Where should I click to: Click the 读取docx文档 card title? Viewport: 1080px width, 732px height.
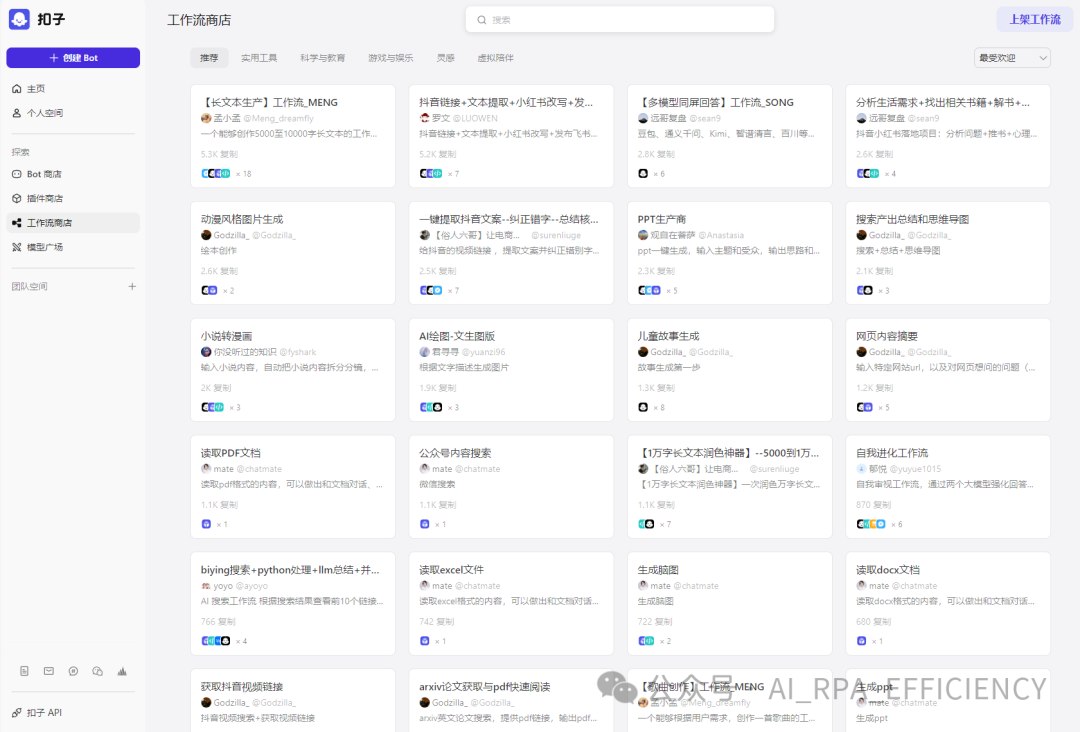point(888,570)
